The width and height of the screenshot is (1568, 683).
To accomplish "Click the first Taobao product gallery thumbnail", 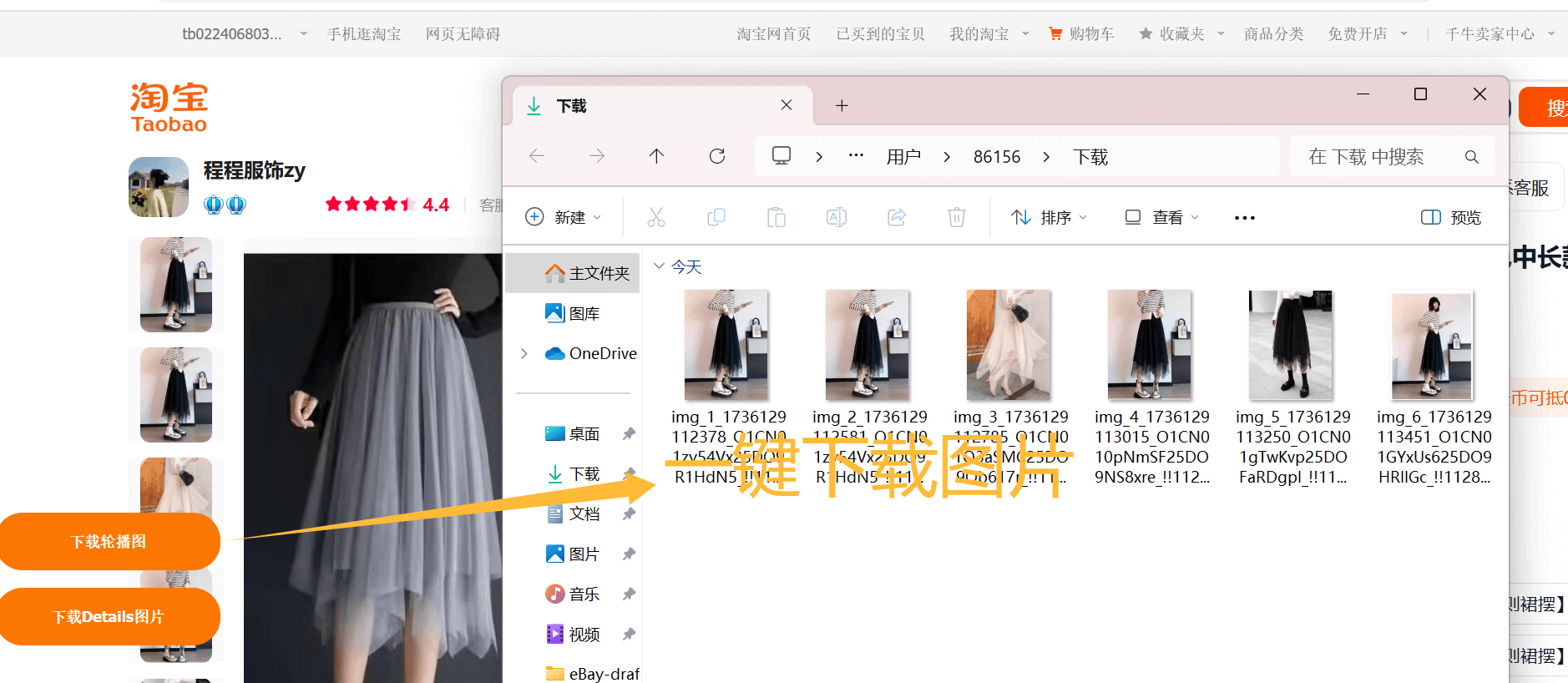I will pos(176,285).
